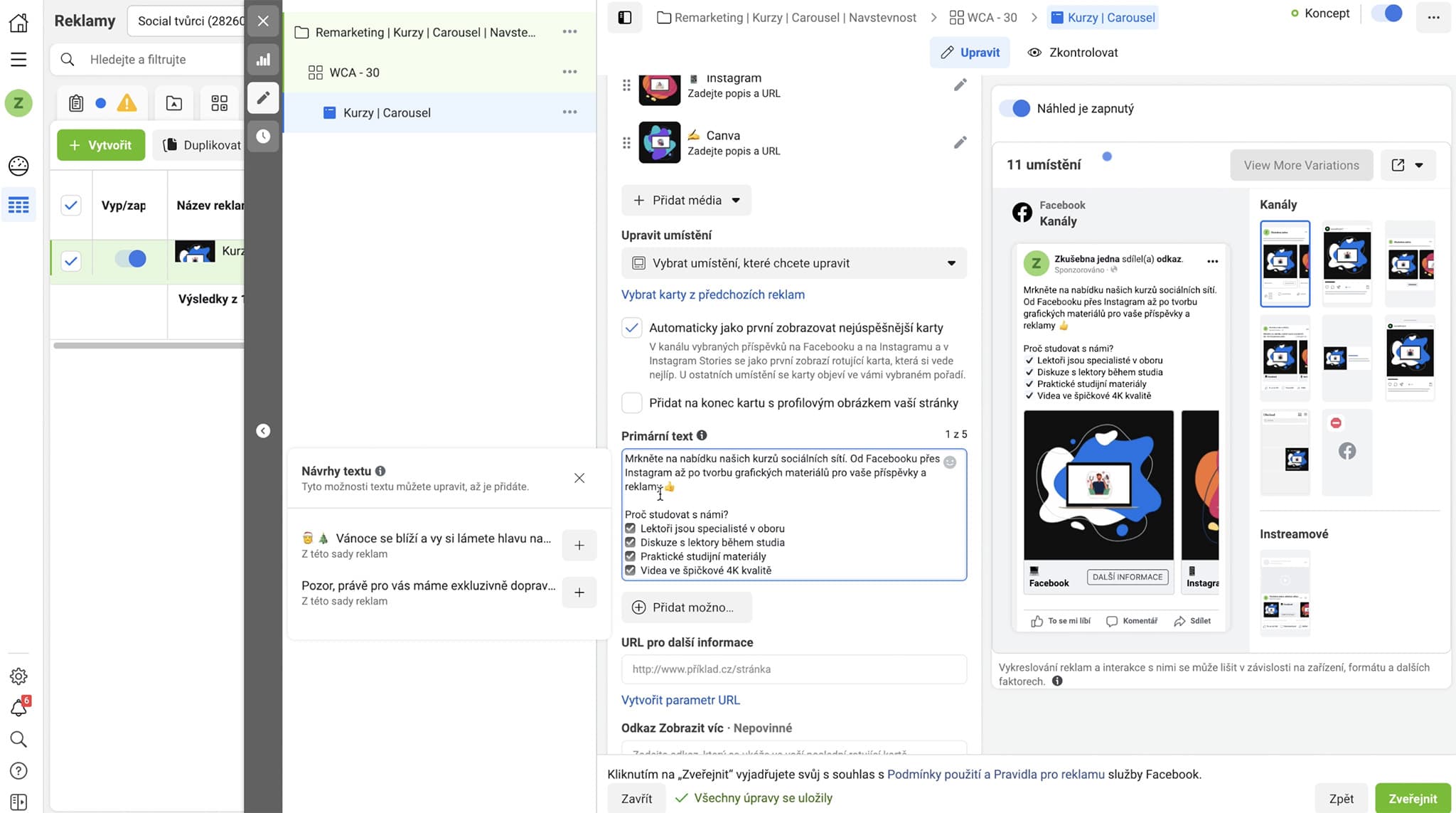Close the Návrhy textu panel
The image size is (1456, 813).
(x=579, y=478)
